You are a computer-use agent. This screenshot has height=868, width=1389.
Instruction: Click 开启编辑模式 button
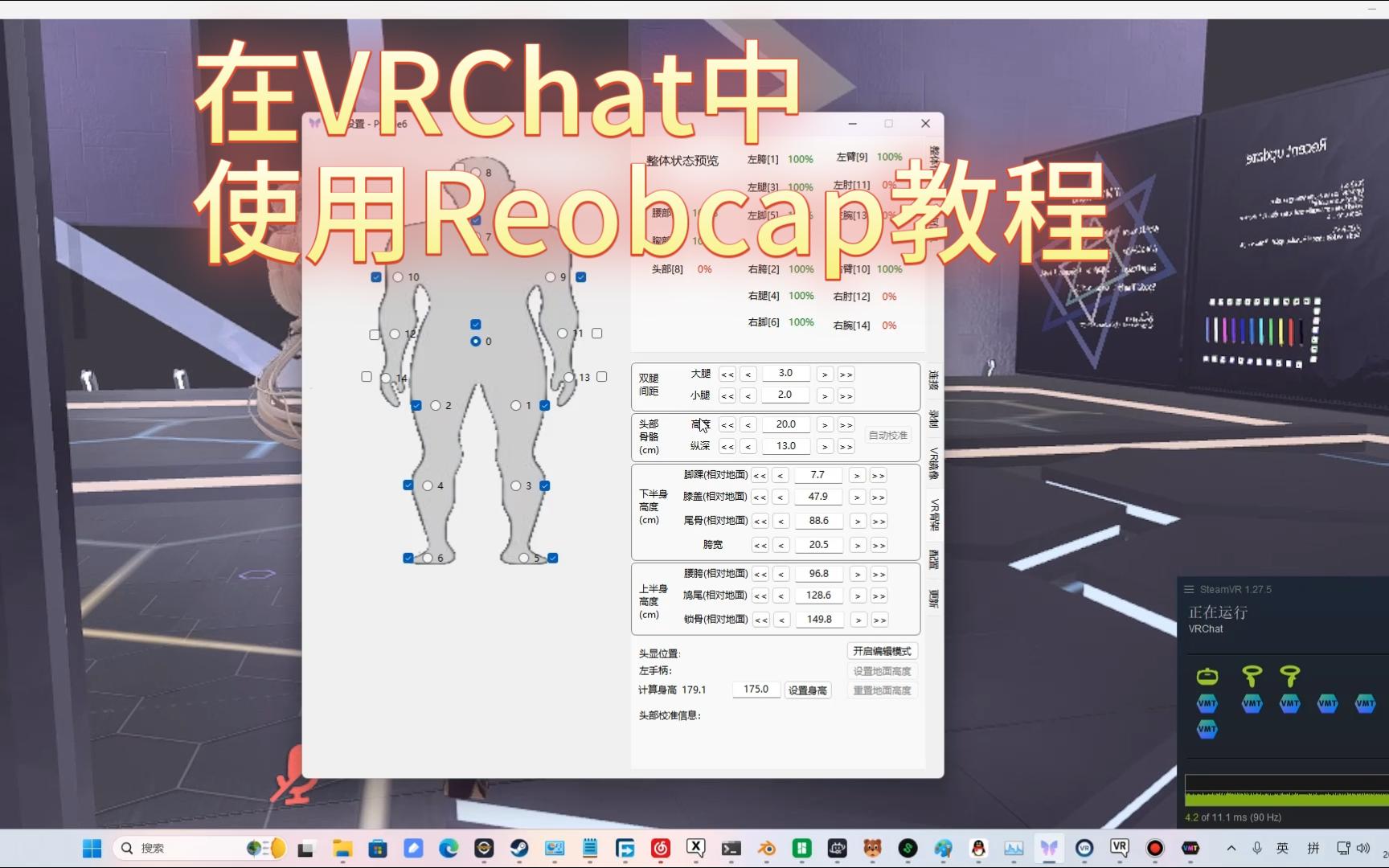pyautogui.click(x=882, y=651)
